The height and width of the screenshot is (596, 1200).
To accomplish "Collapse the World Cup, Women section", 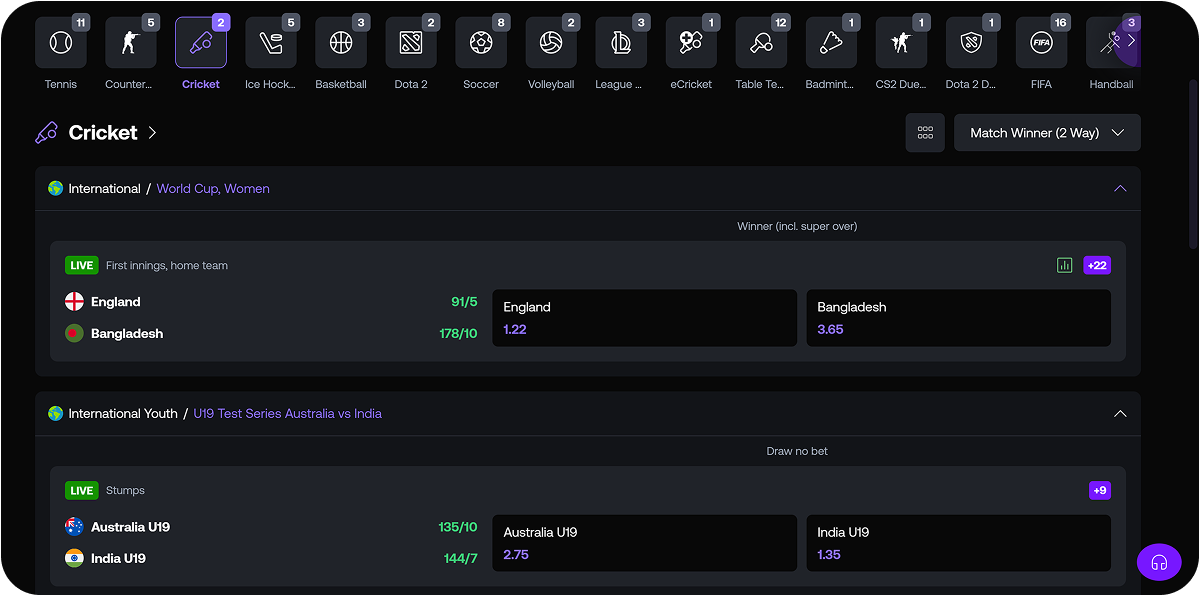I will 1120,189.
